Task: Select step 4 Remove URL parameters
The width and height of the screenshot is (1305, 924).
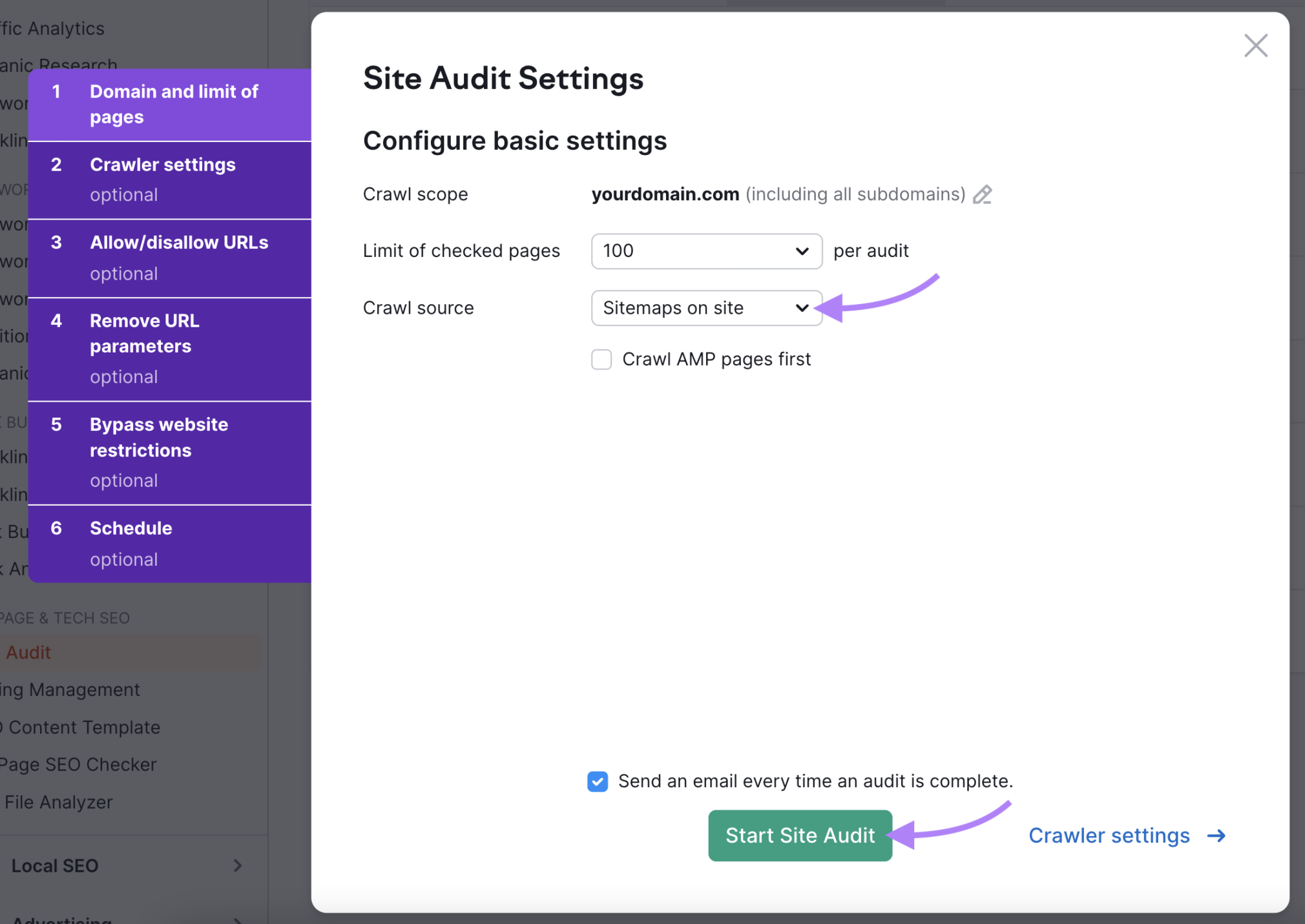Action: 170,349
